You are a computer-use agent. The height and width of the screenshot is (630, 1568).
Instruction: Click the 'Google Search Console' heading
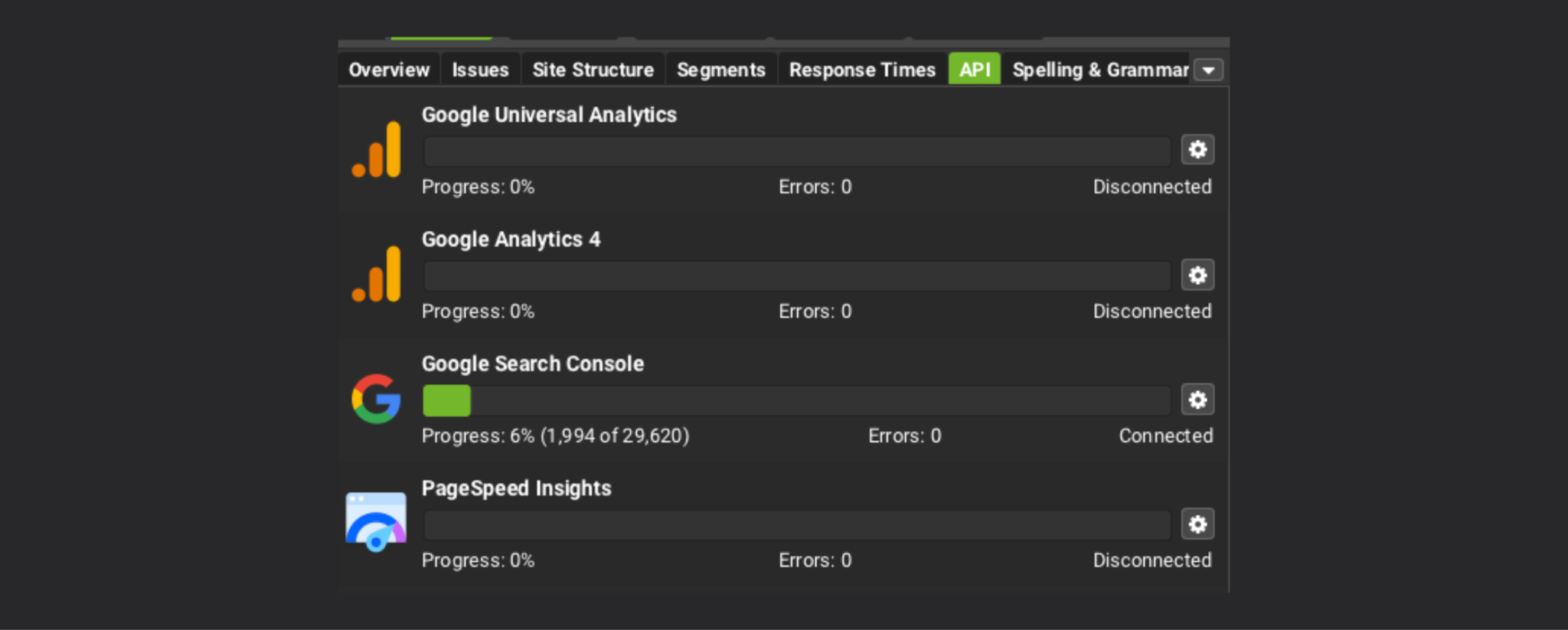click(533, 364)
